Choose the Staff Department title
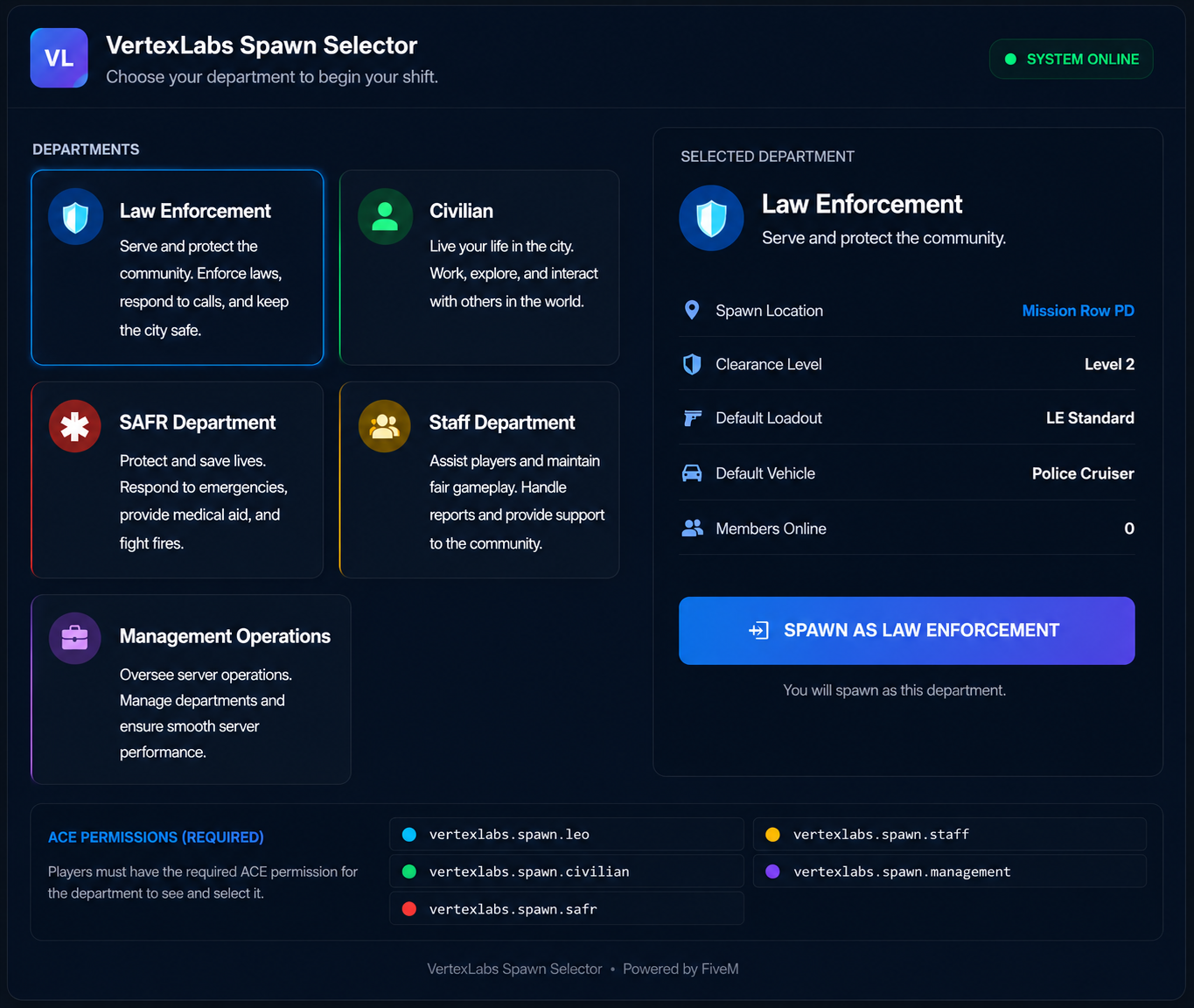The height and width of the screenshot is (1008, 1194). 502,423
